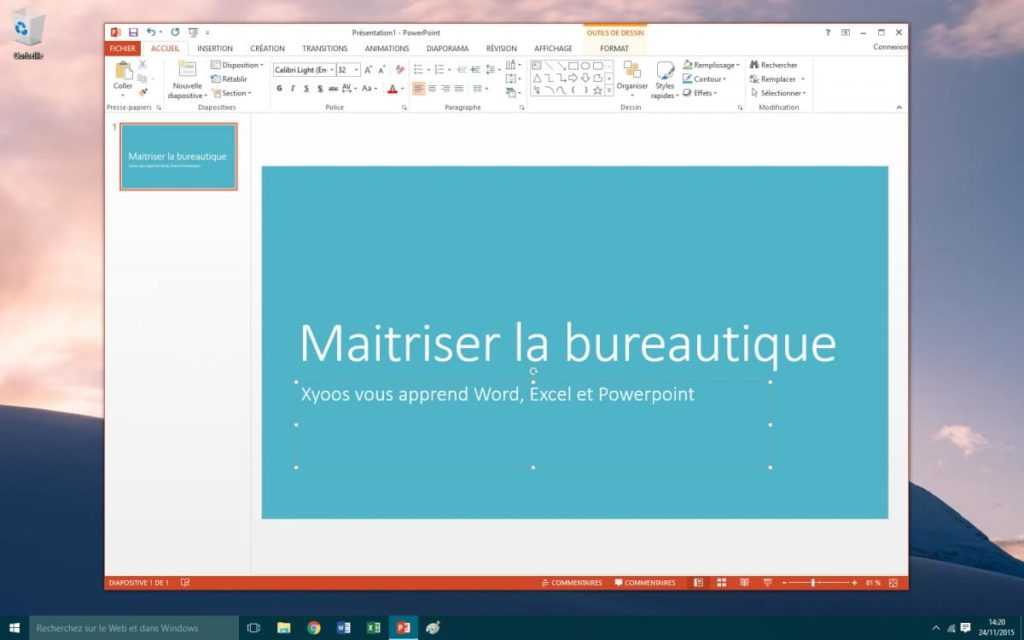This screenshot has height=640, width=1024.
Task: Click the Rechercher find button
Action: click(x=774, y=65)
